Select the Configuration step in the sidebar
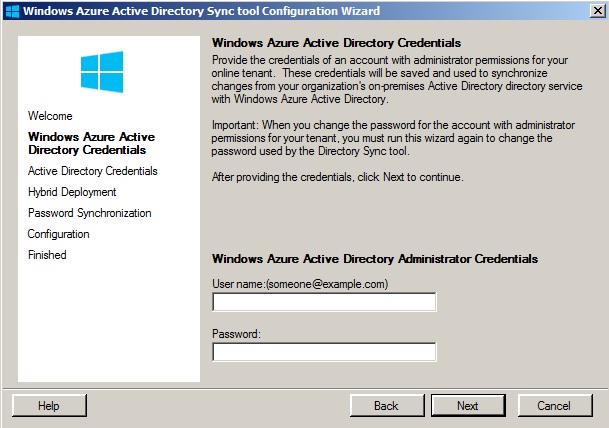This screenshot has height=428, width=609. pyautogui.click(x=58, y=234)
